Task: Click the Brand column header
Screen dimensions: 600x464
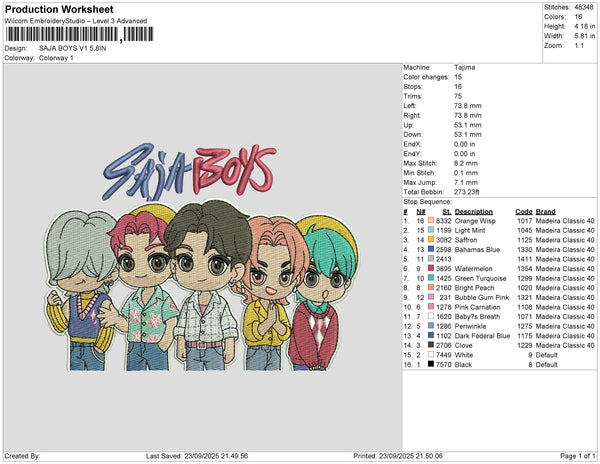Action: tap(546, 212)
